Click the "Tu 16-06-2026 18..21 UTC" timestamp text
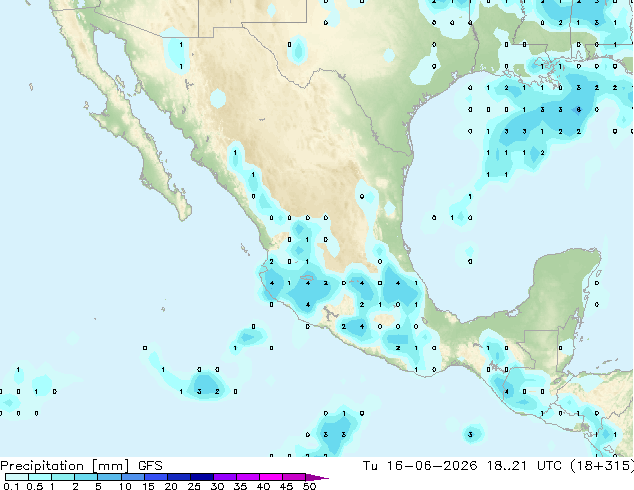This screenshot has height=490, width=634. click(x=462, y=466)
